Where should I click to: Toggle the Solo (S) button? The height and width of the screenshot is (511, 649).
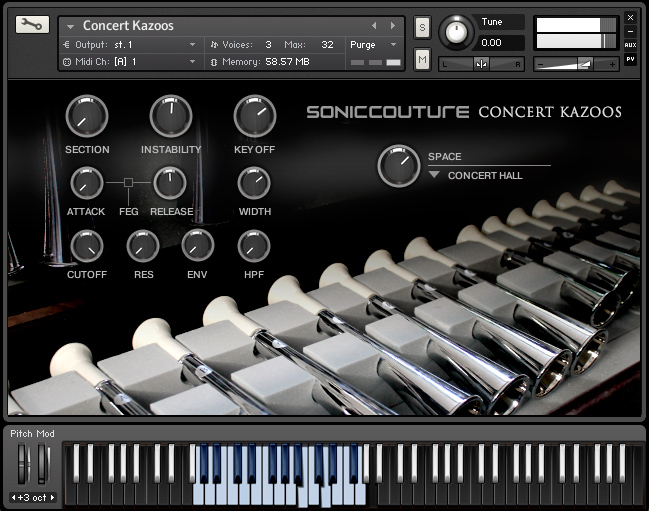pyautogui.click(x=422, y=27)
